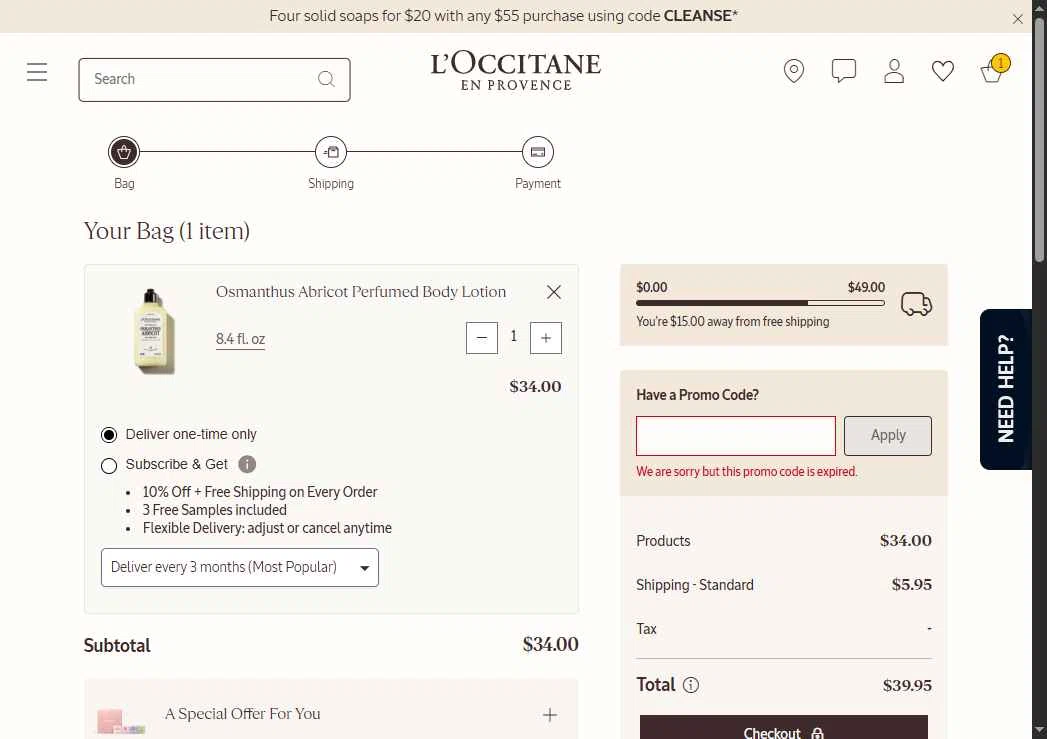Open the chat bubble icon
The width and height of the screenshot is (1047, 739).
pos(843,70)
